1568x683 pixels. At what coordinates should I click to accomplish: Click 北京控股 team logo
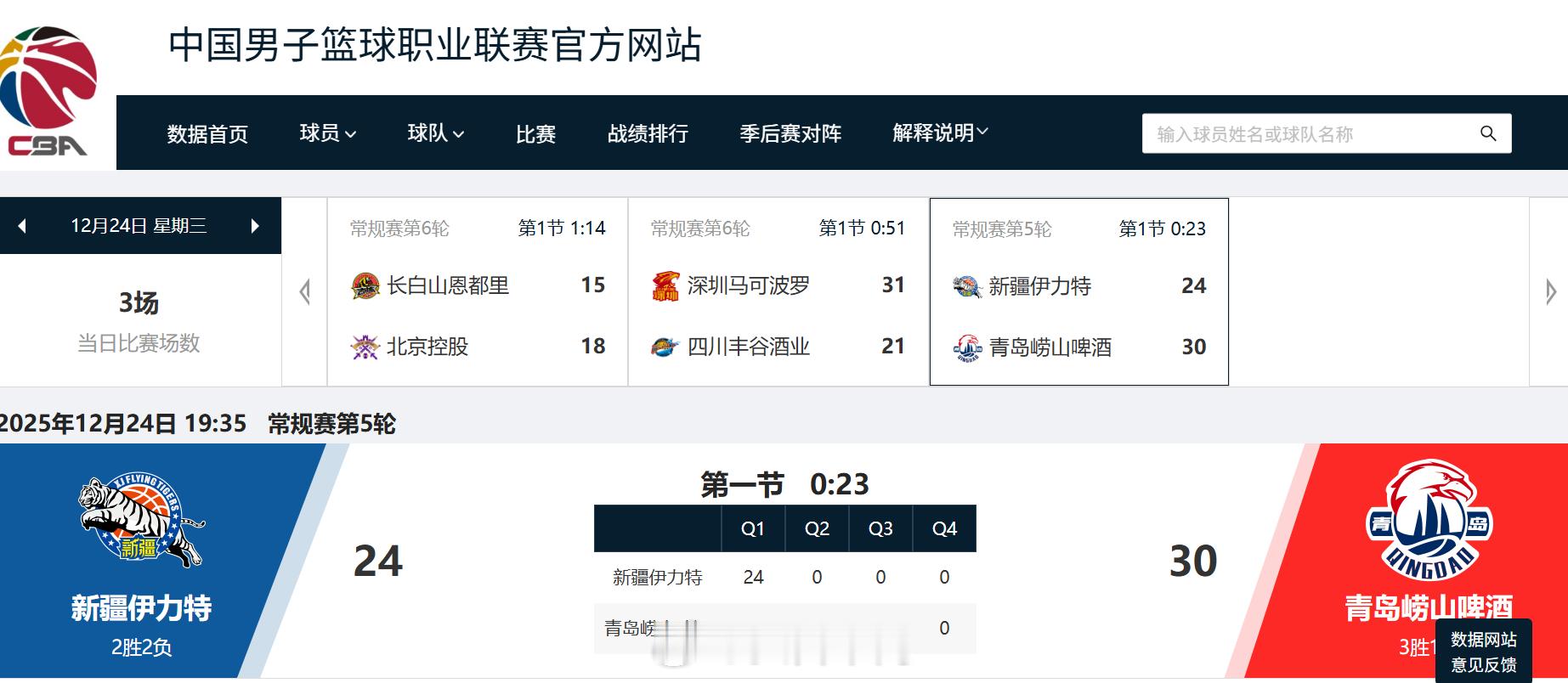(365, 347)
